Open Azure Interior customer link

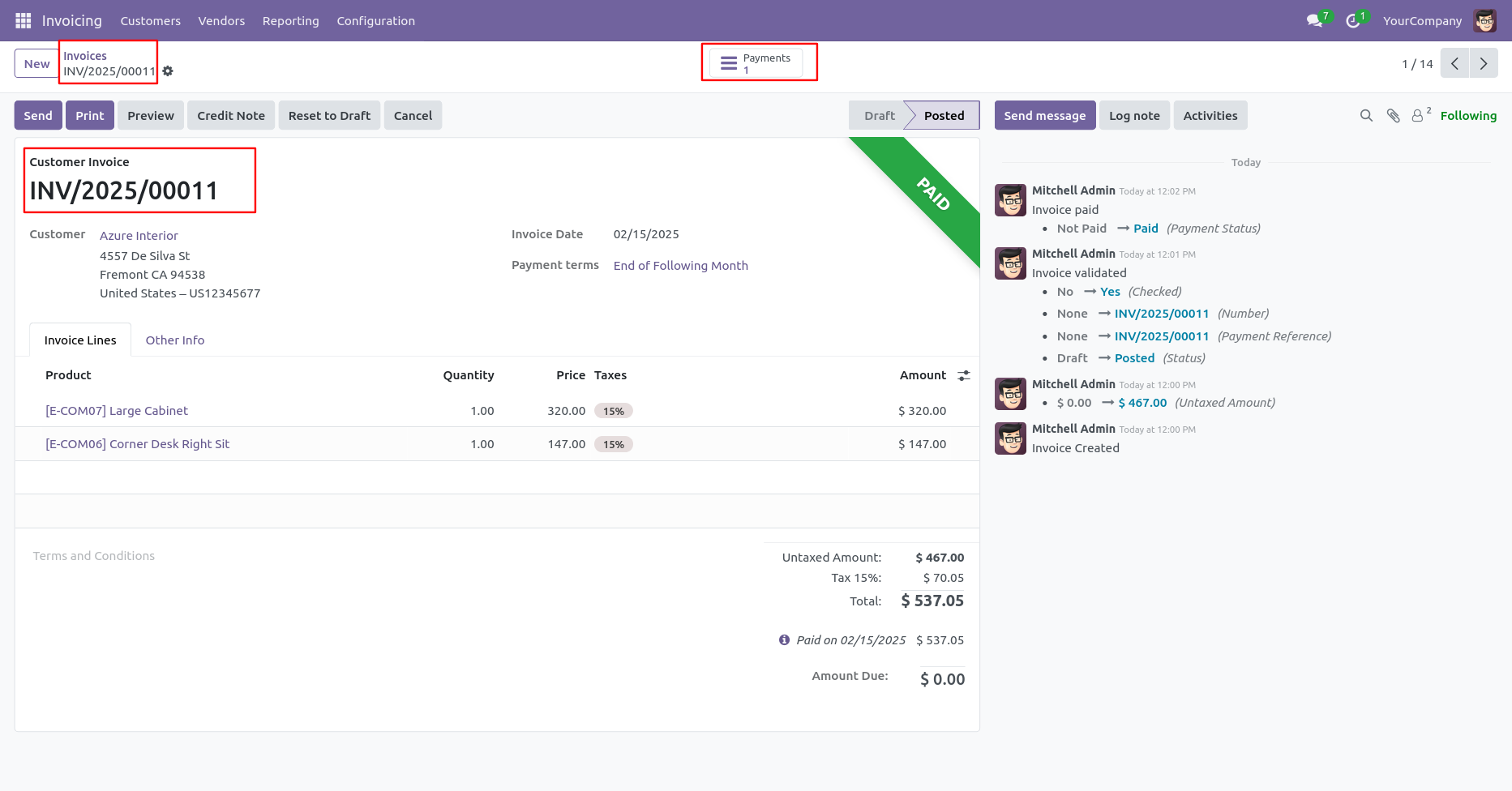point(139,235)
